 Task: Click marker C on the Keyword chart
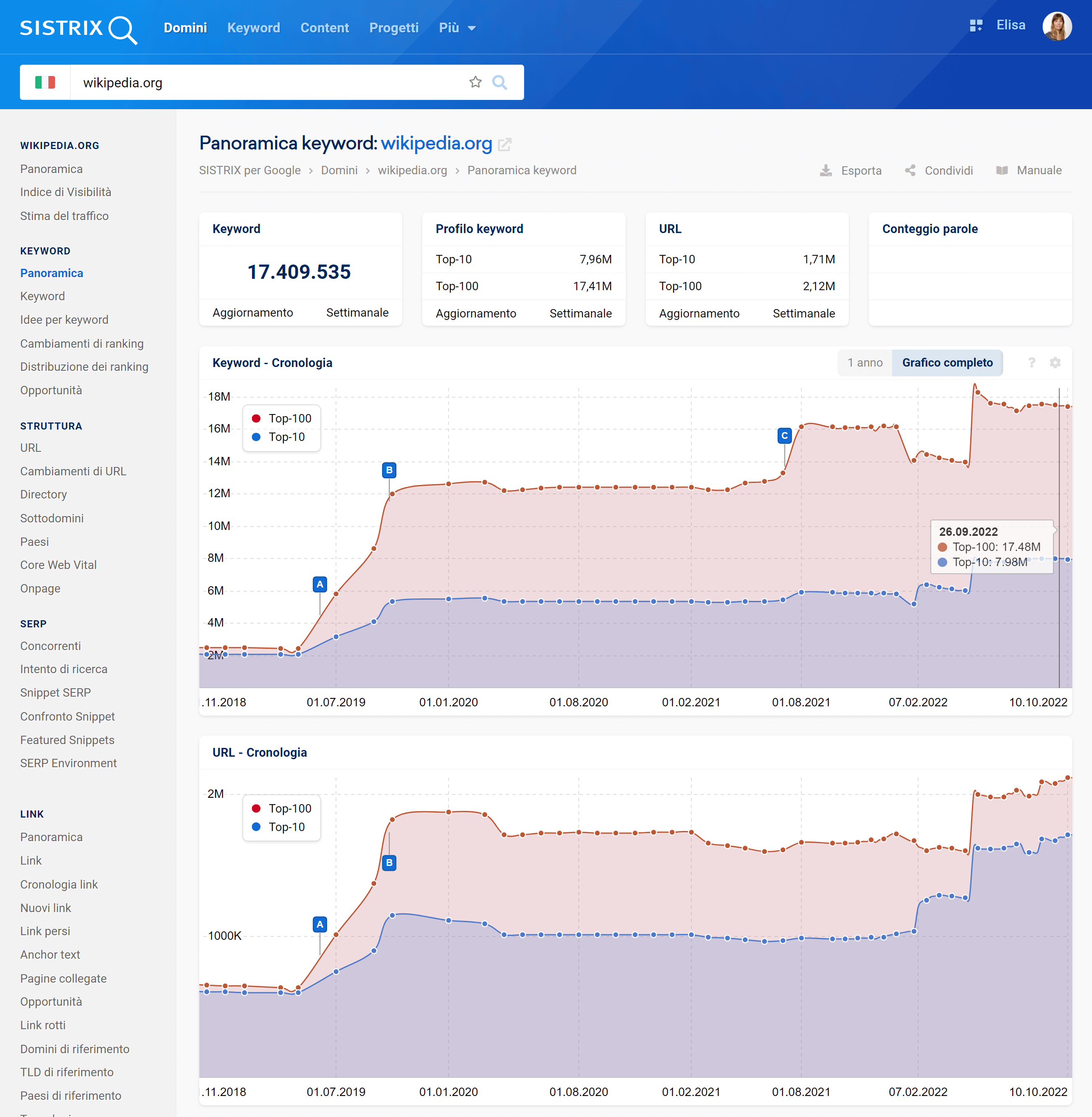tap(785, 436)
